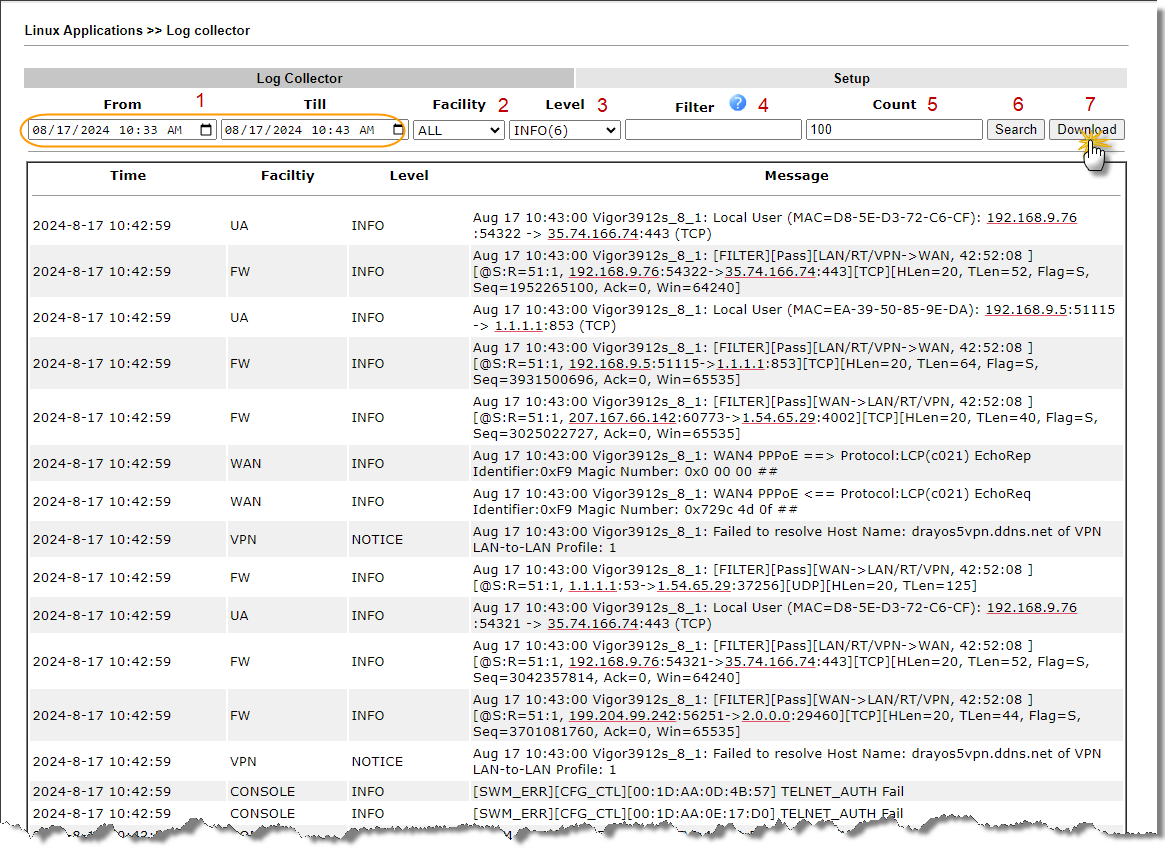The width and height of the screenshot is (1165, 849).
Task: Click the TELNET_AUTH Fail message for 00:1D:AA:0D:4B:57
Action: [x=688, y=792]
